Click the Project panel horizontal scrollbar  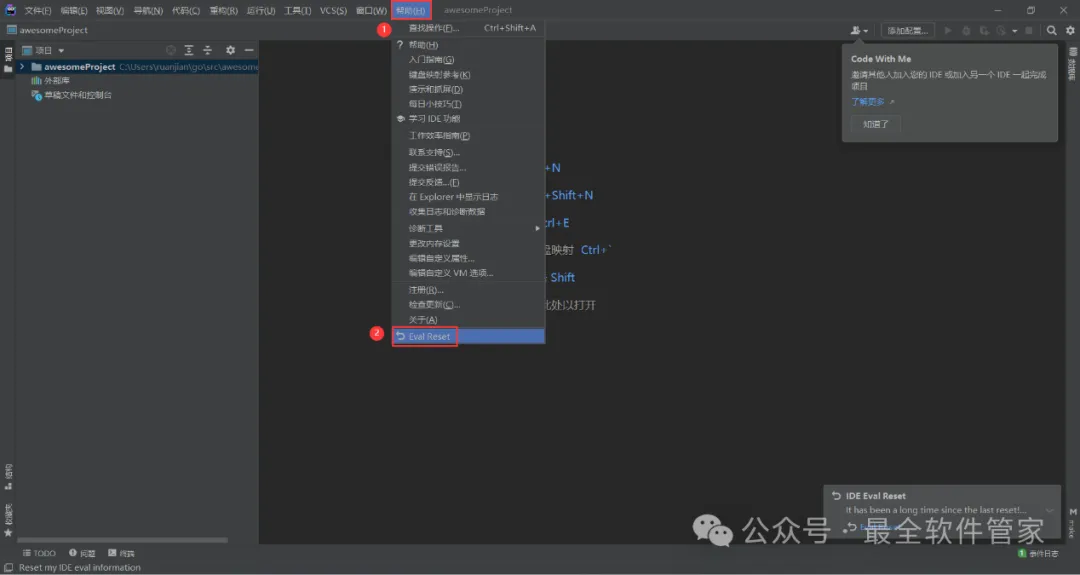(x=123, y=540)
